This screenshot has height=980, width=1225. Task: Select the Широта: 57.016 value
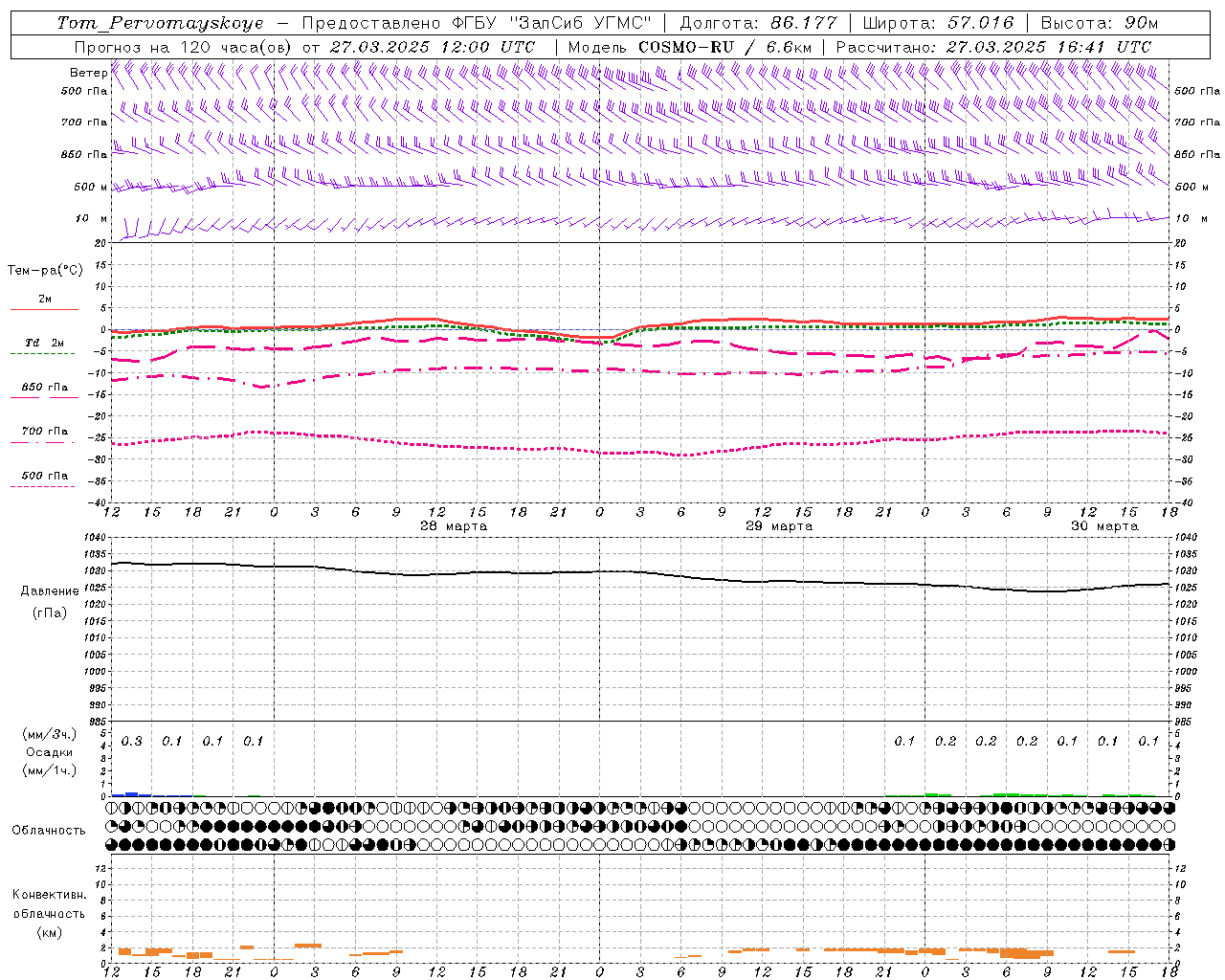[938, 23]
